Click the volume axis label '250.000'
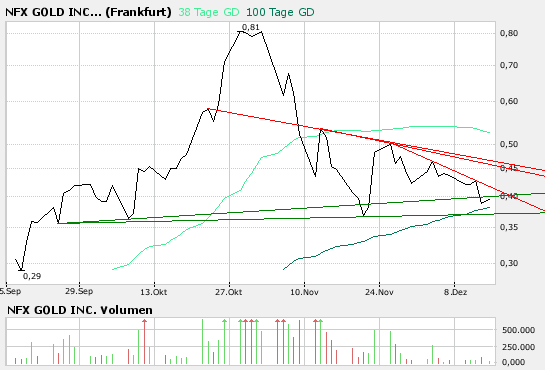The image size is (545, 384). [518, 347]
